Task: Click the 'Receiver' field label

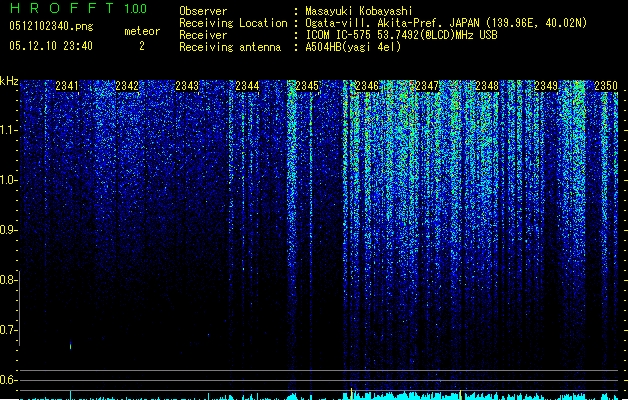Action: 203,35
